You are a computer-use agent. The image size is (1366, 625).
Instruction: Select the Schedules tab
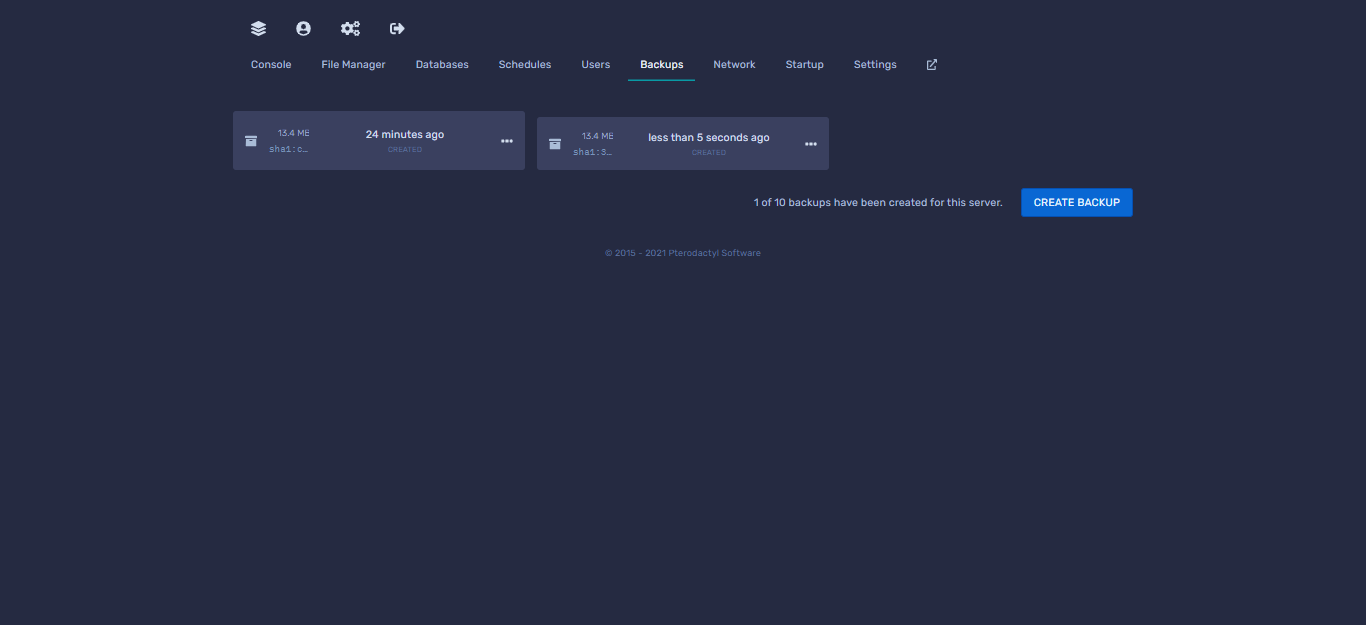pos(525,65)
